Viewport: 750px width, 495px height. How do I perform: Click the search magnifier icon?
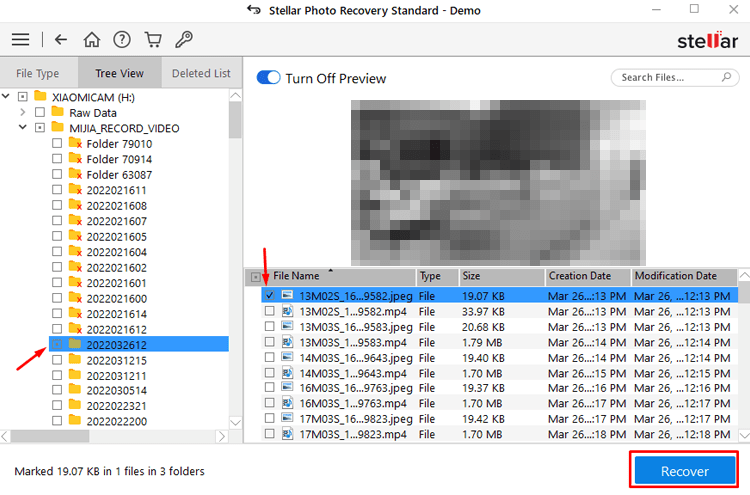[726, 77]
